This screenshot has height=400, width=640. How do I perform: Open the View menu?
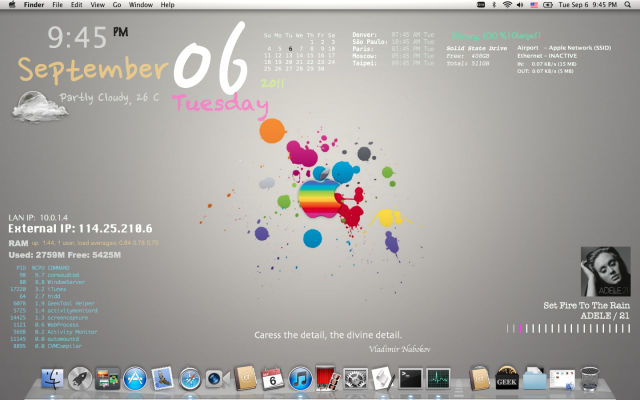(x=98, y=5)
